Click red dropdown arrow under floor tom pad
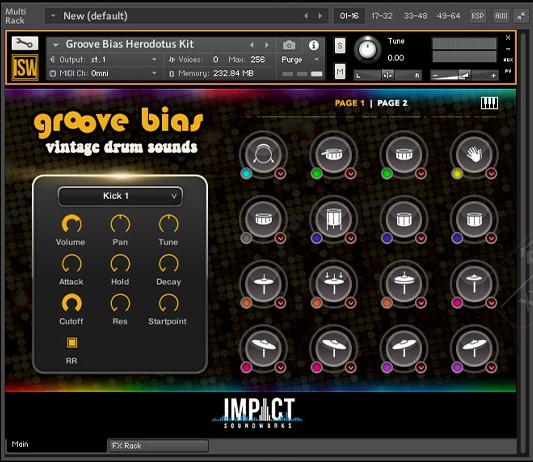The height and width of the screenshot is (462, 533). (350, 238)
